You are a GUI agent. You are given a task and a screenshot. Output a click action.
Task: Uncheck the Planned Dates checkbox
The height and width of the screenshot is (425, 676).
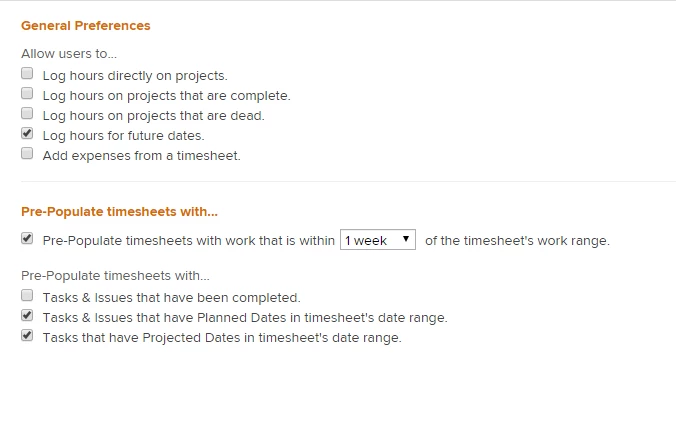[x=27, y=317]
